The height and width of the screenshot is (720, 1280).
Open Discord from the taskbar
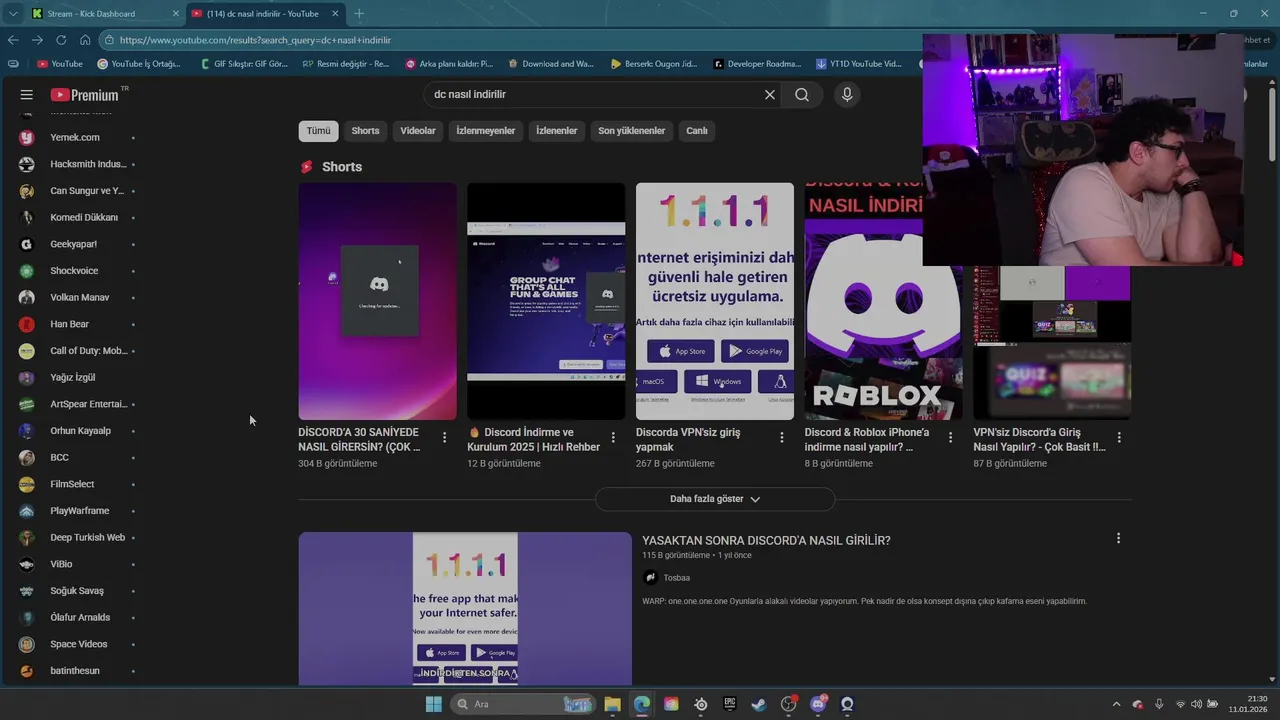coord(818,704)
